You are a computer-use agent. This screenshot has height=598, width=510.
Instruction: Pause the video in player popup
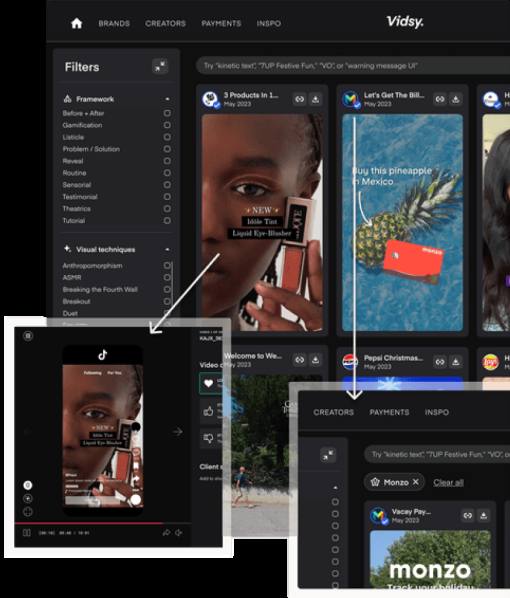[x=27, y=532]
